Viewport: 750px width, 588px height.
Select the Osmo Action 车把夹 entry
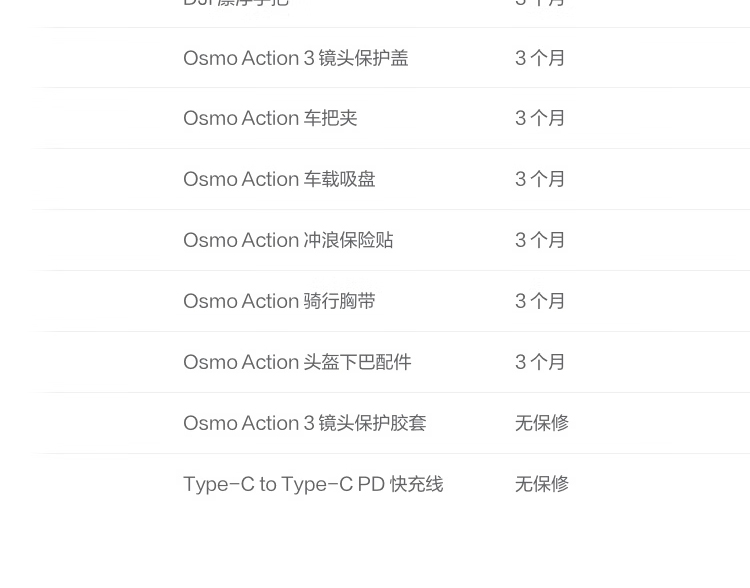(270, 118)
